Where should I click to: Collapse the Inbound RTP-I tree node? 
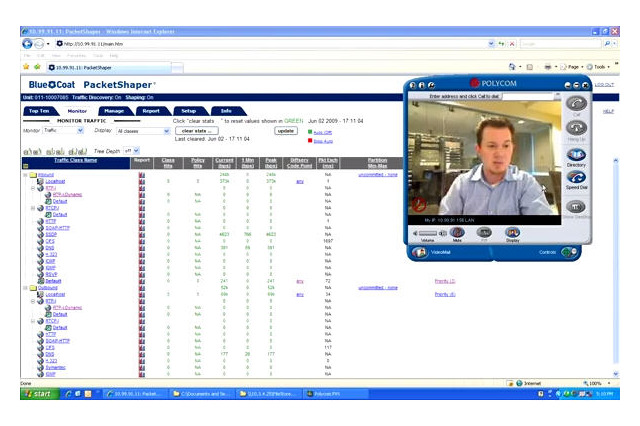[33, 188]
